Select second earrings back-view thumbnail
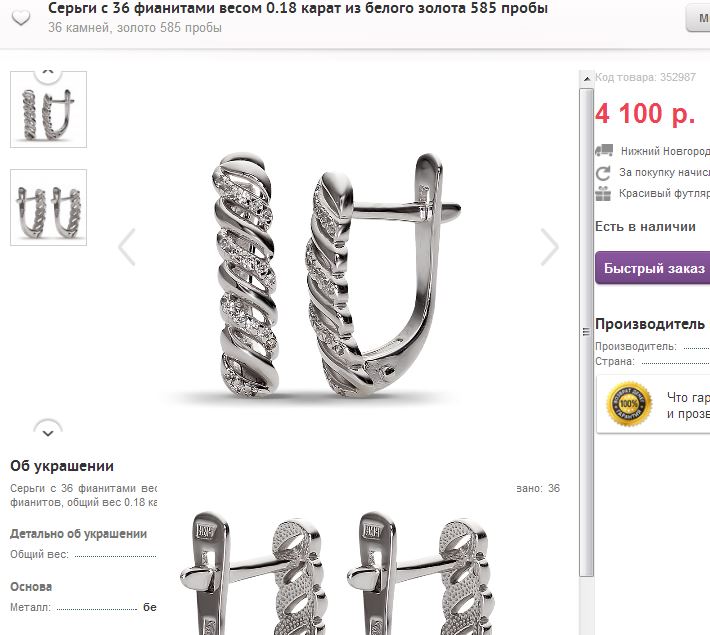The width and height of the screenshot is (710, 635). click(48, 207)
